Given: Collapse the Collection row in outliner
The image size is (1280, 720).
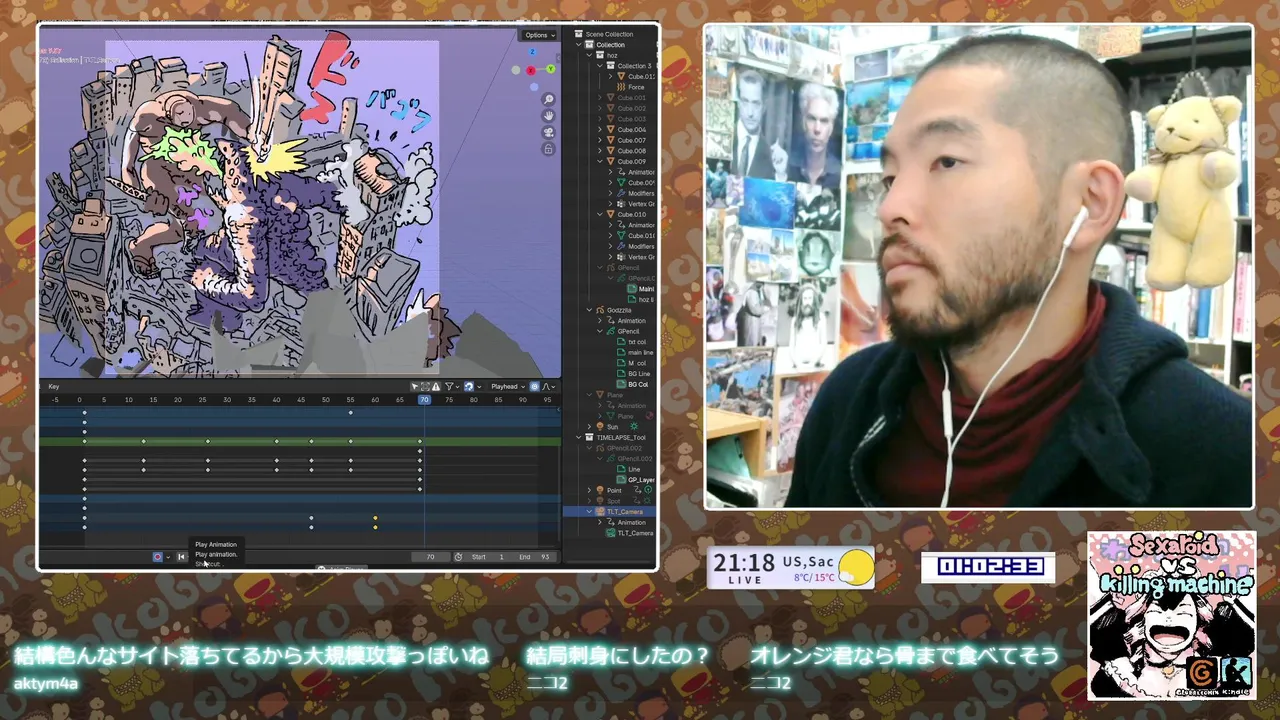Looking at the screenshot, I should tap(579, 45).
